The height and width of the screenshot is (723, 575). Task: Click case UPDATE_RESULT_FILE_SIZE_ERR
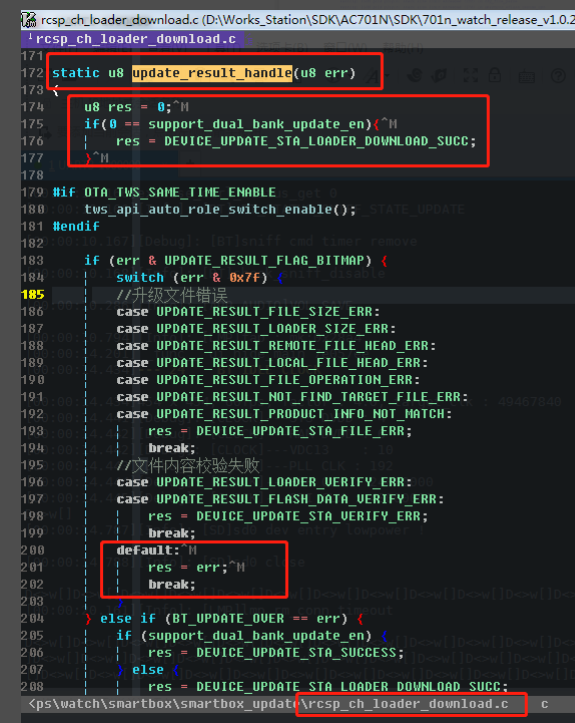(x=248, y=312)
